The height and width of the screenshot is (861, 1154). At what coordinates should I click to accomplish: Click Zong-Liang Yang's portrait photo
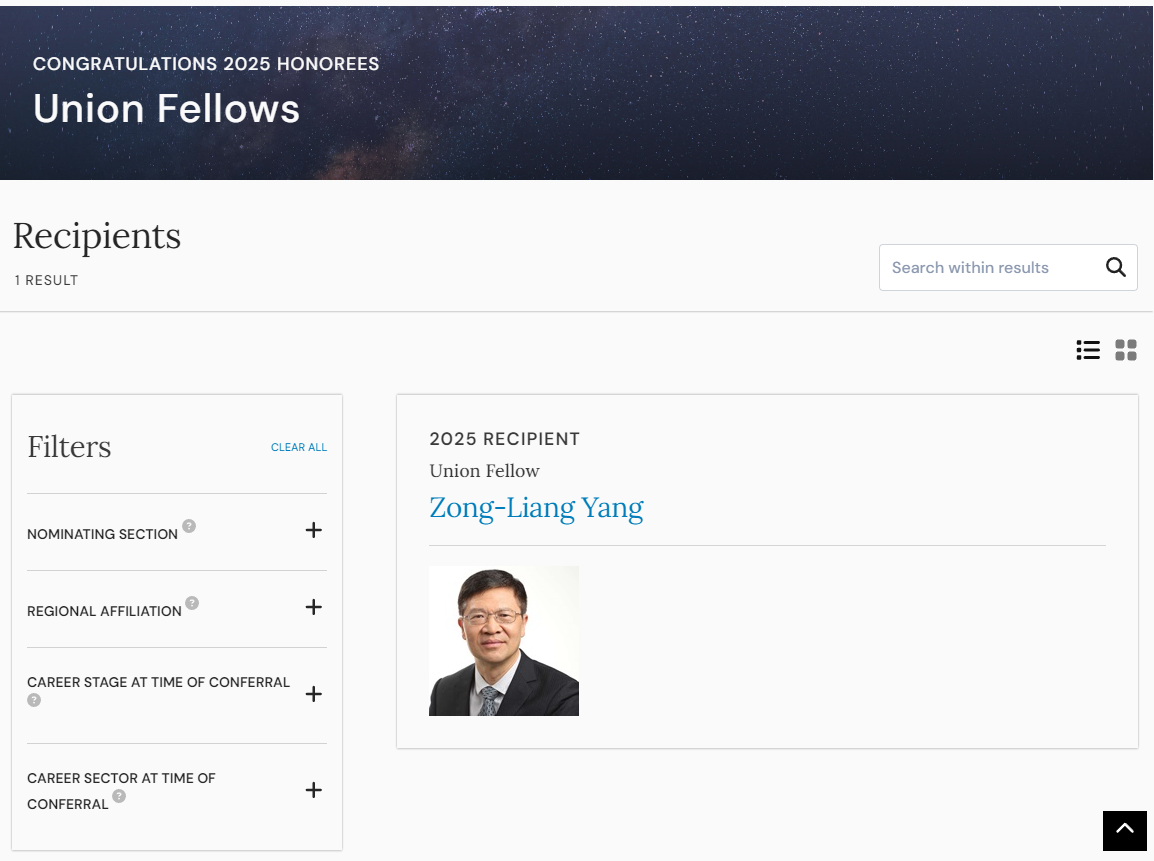504,641
